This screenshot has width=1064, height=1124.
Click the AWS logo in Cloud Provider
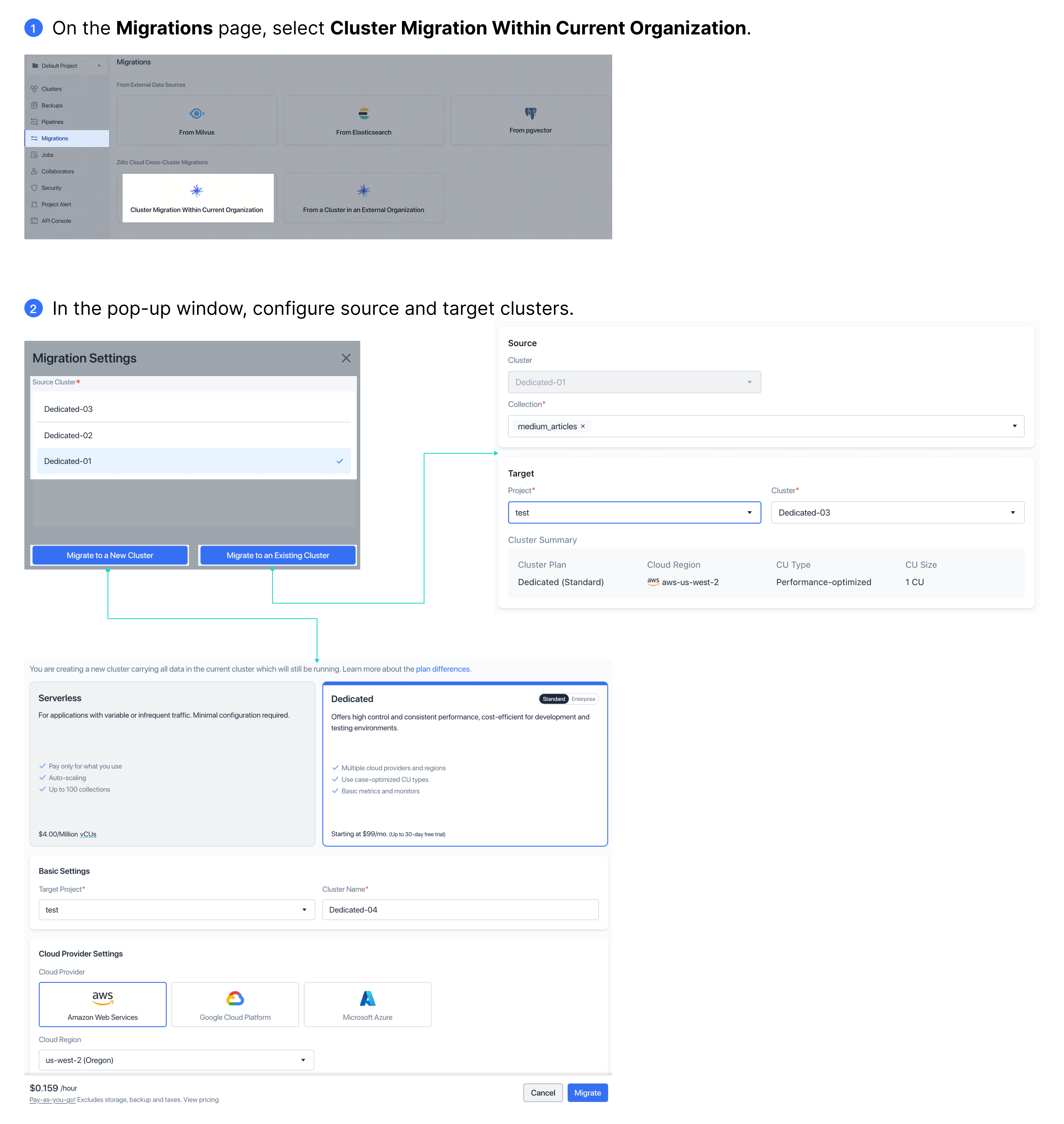(x=103, y=998)
